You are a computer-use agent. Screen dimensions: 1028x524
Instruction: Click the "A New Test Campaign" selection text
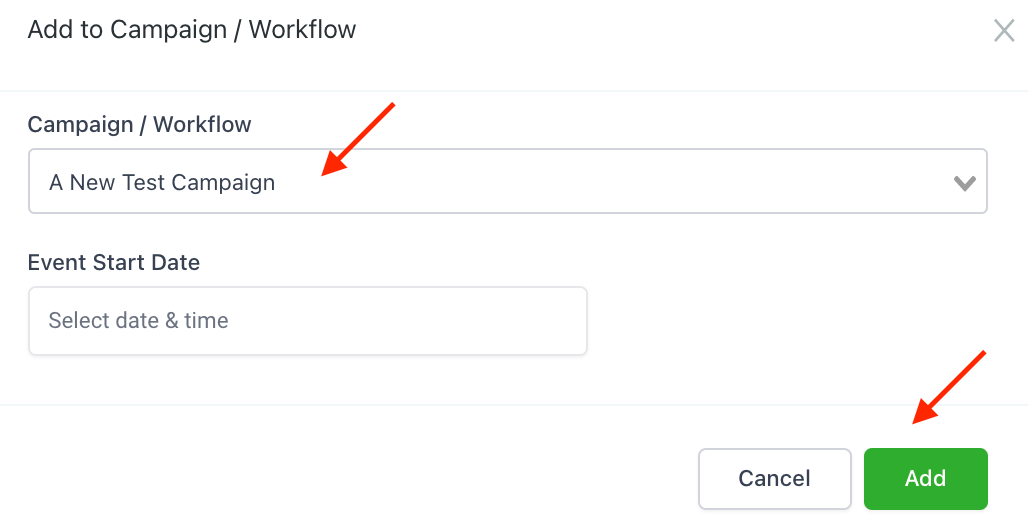click(162, 183)
